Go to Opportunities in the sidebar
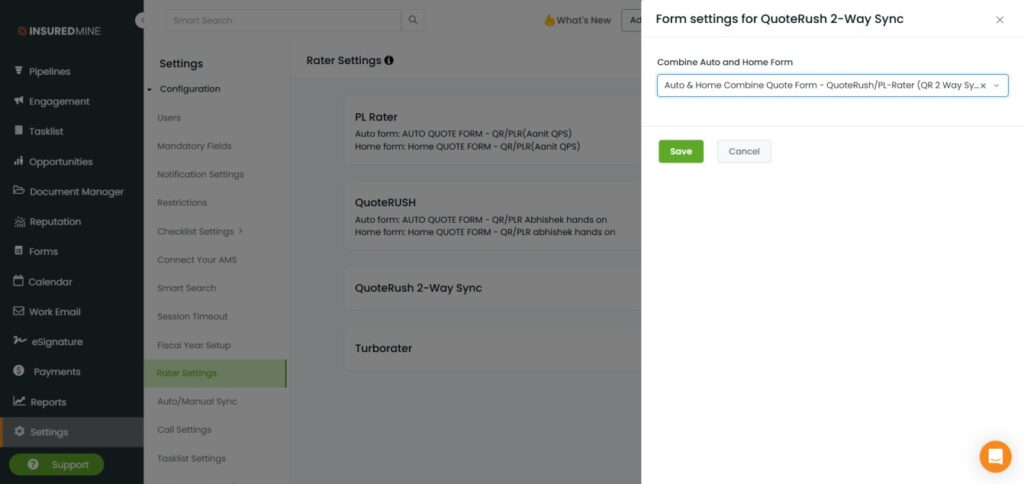 click(x=53, y=161)
